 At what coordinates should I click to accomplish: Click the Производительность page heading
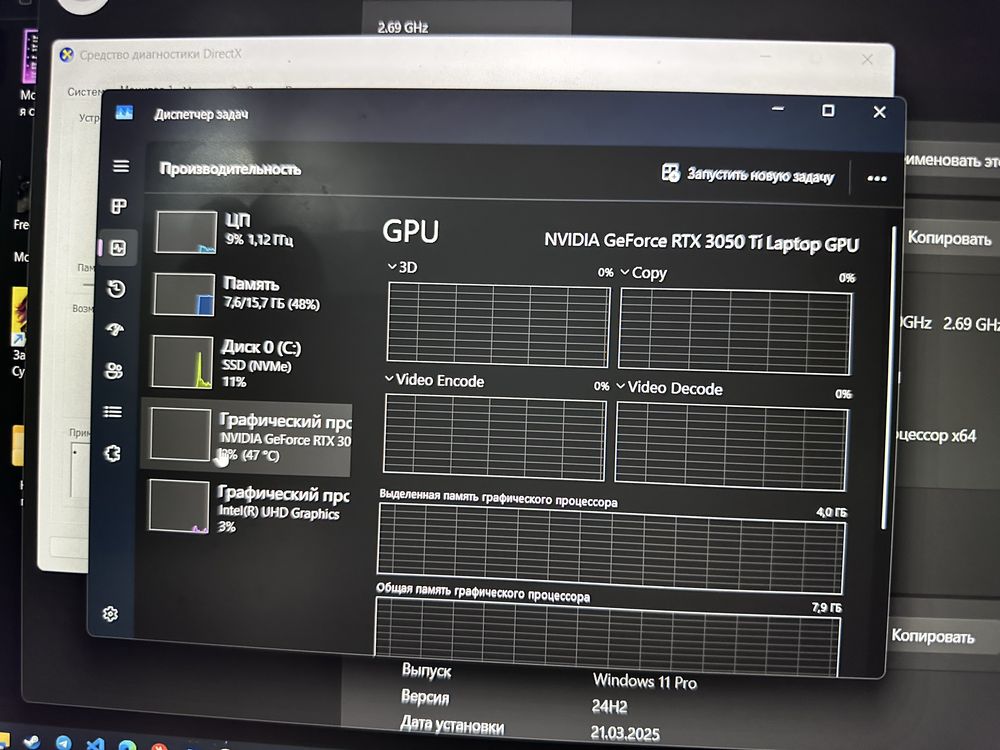click(x=230, y=169)
